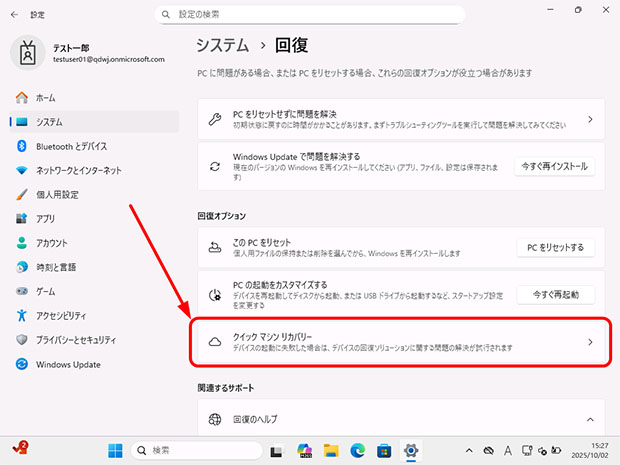Click the search magnifier icon in settings
The height and width of the screenshot is (465, 620).
click(166, 15)
